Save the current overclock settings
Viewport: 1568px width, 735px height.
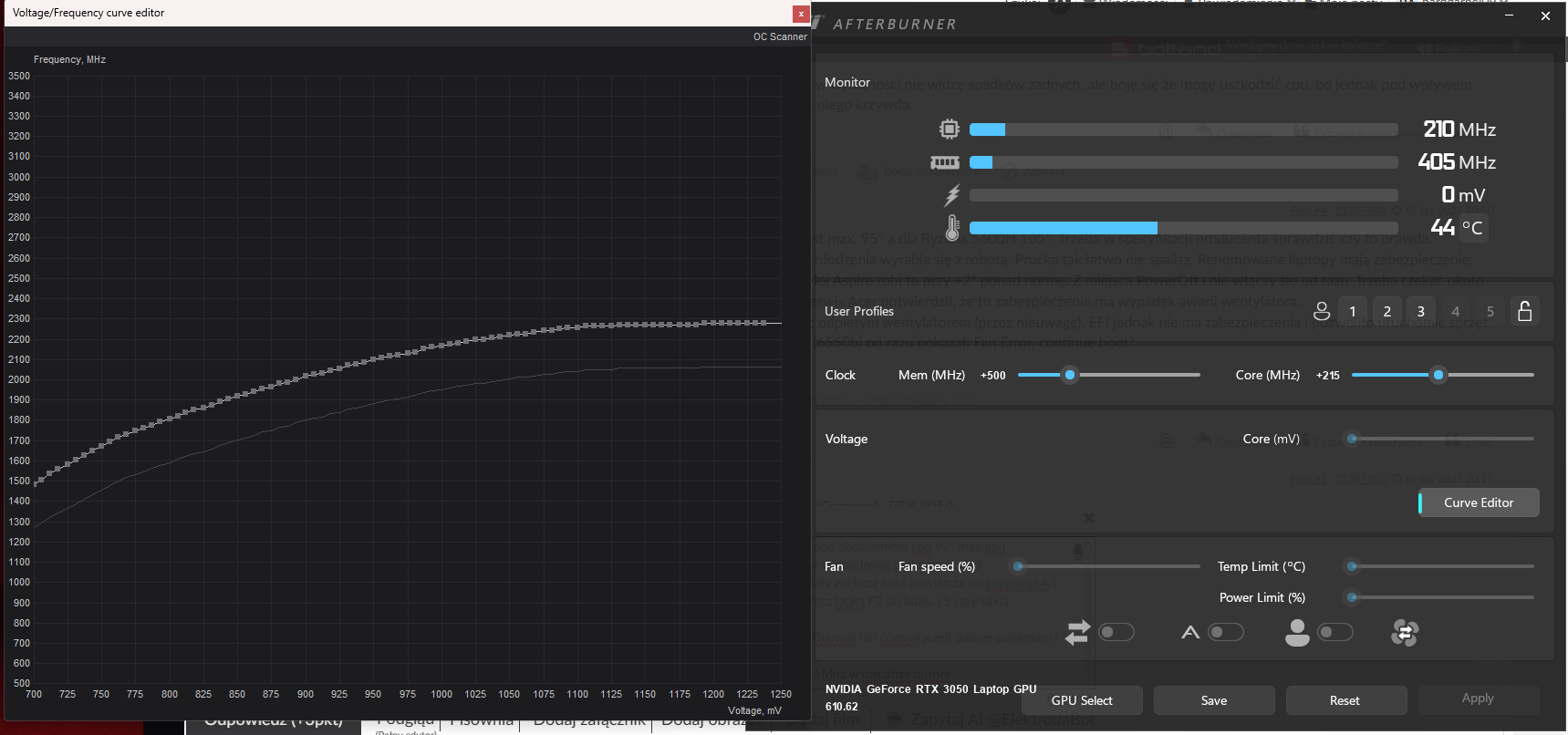pos(1214,700)
